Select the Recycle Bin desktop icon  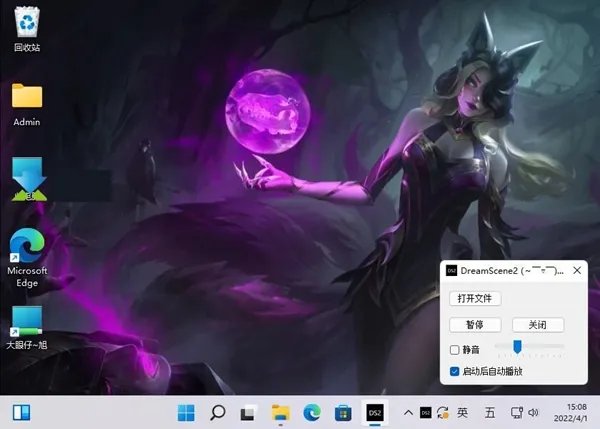pos(27,24)
